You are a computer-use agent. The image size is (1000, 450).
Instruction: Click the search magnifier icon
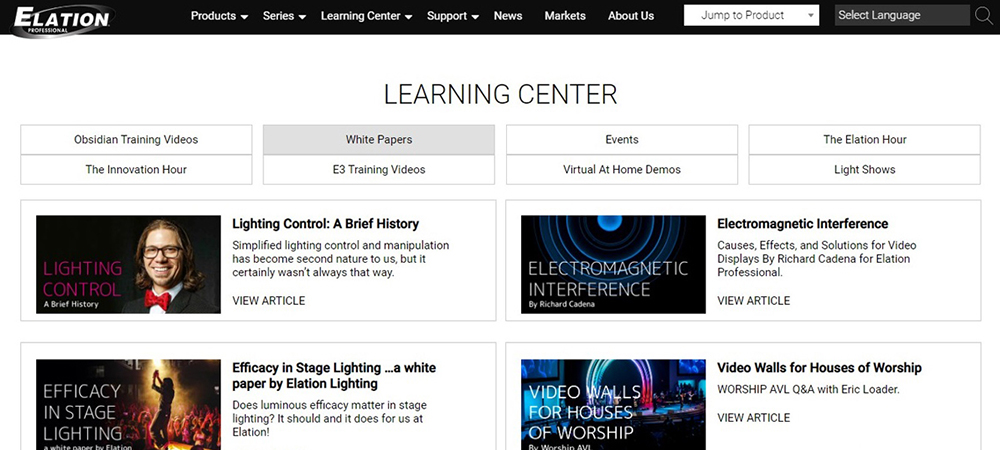click(984, 15)
